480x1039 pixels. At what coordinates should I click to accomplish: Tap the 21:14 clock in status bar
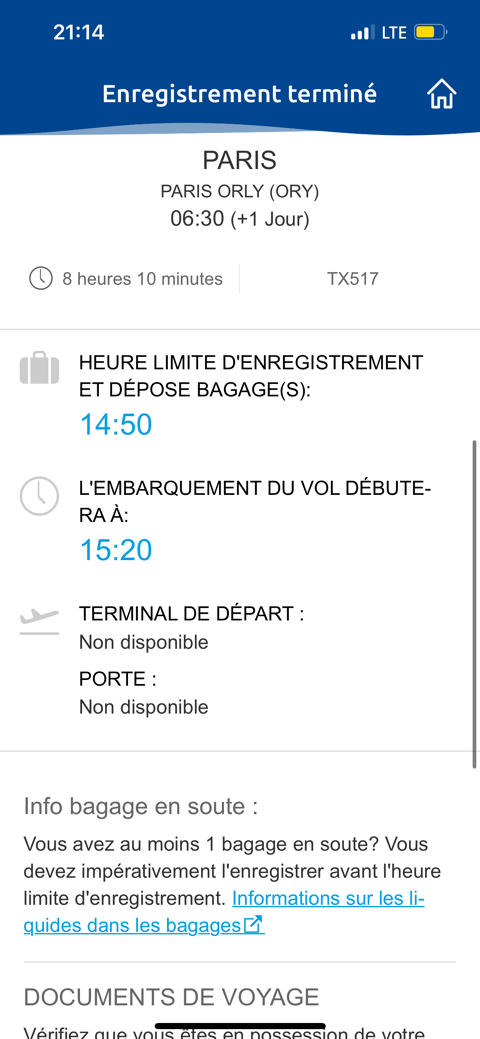coord(78,32)
